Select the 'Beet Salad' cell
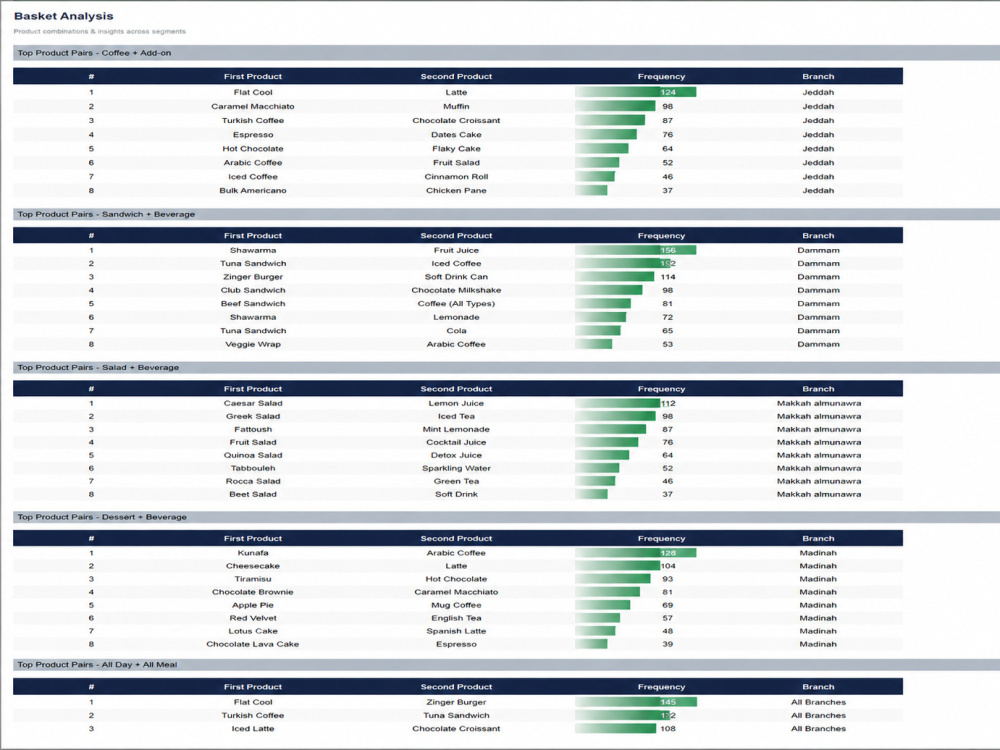Image resolution: width=1000 pixels, height=750 pixels. (x=253, y=494)
